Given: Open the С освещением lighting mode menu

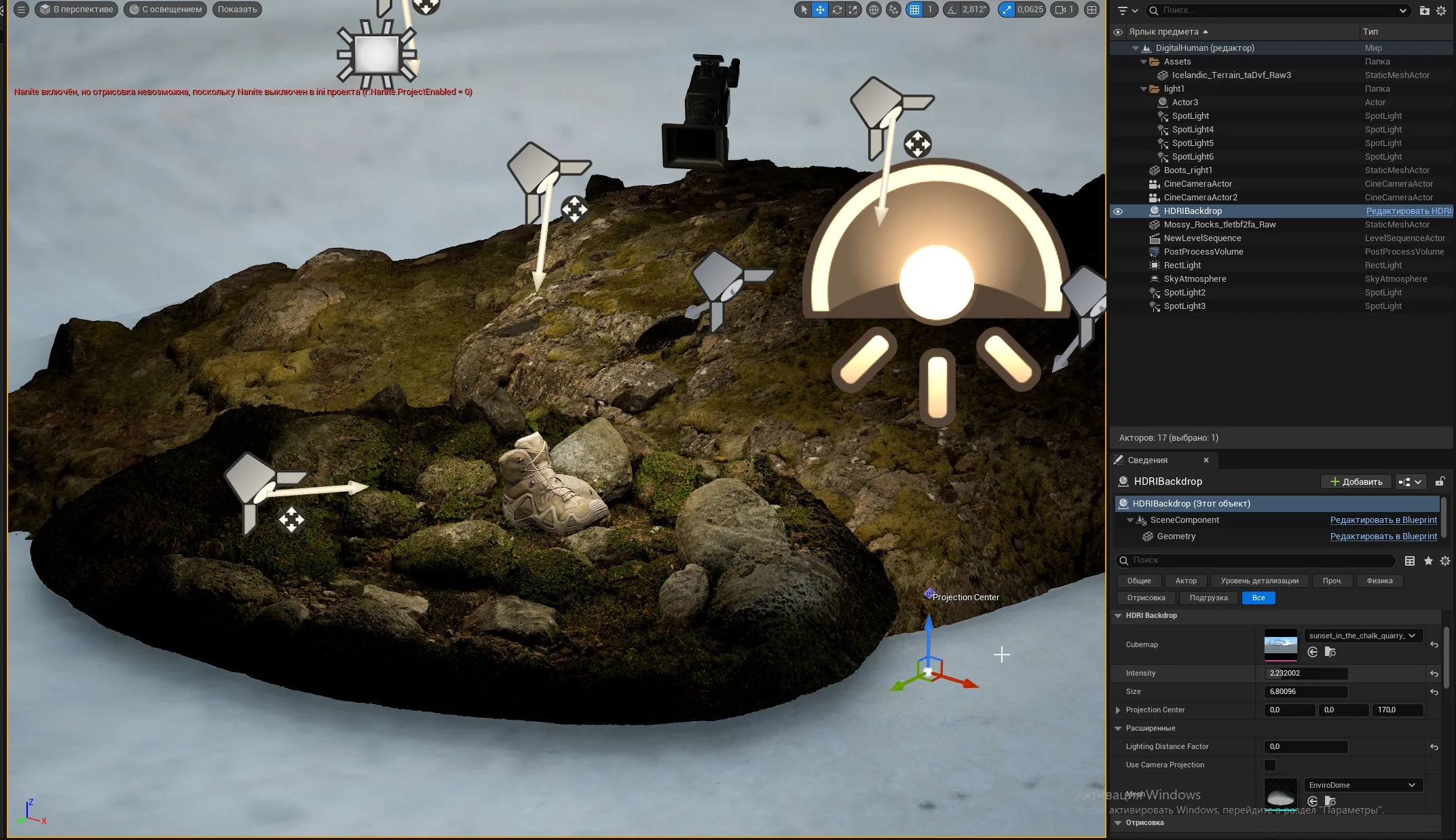Looking at the screenshot, I should coord(166,10).
